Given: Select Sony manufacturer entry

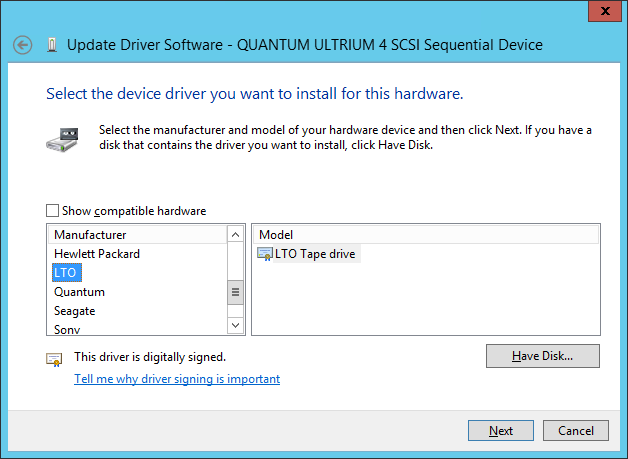Looking at the screenshot, I should point(67,329).
